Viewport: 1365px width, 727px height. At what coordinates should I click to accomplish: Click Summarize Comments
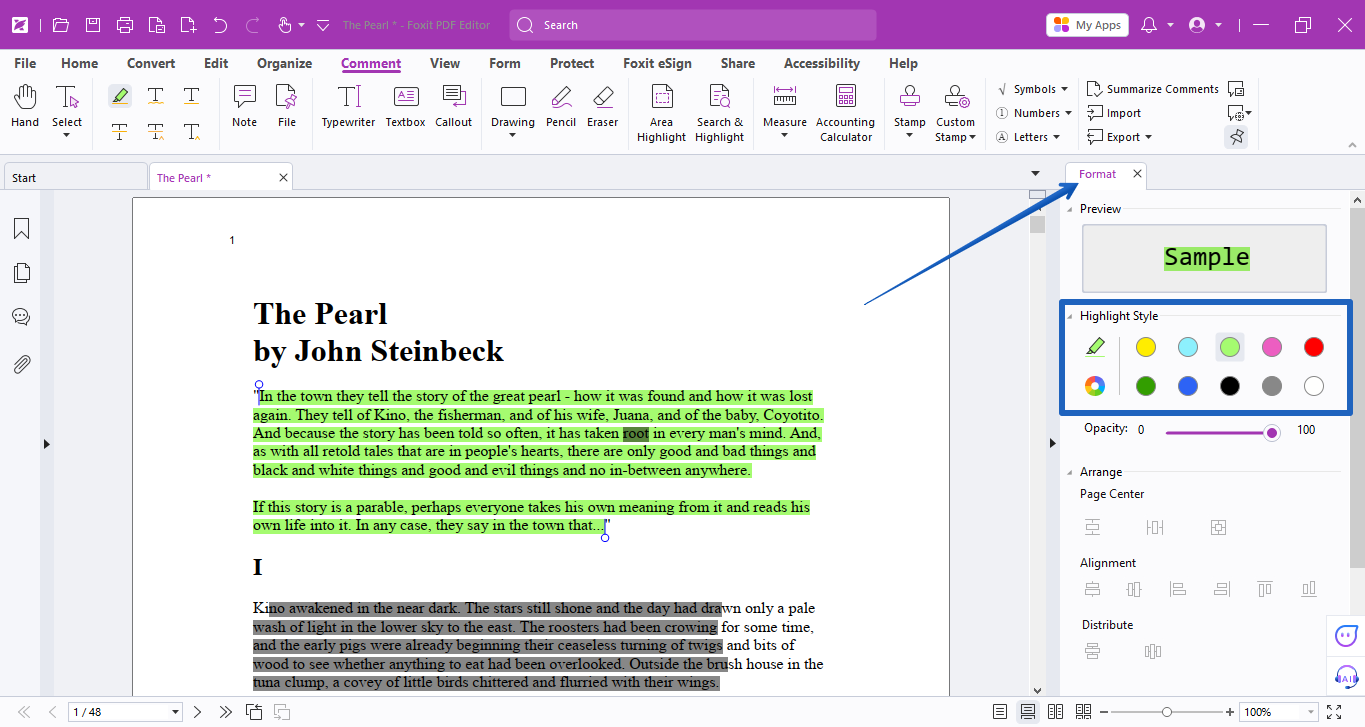coord(1152,89)
